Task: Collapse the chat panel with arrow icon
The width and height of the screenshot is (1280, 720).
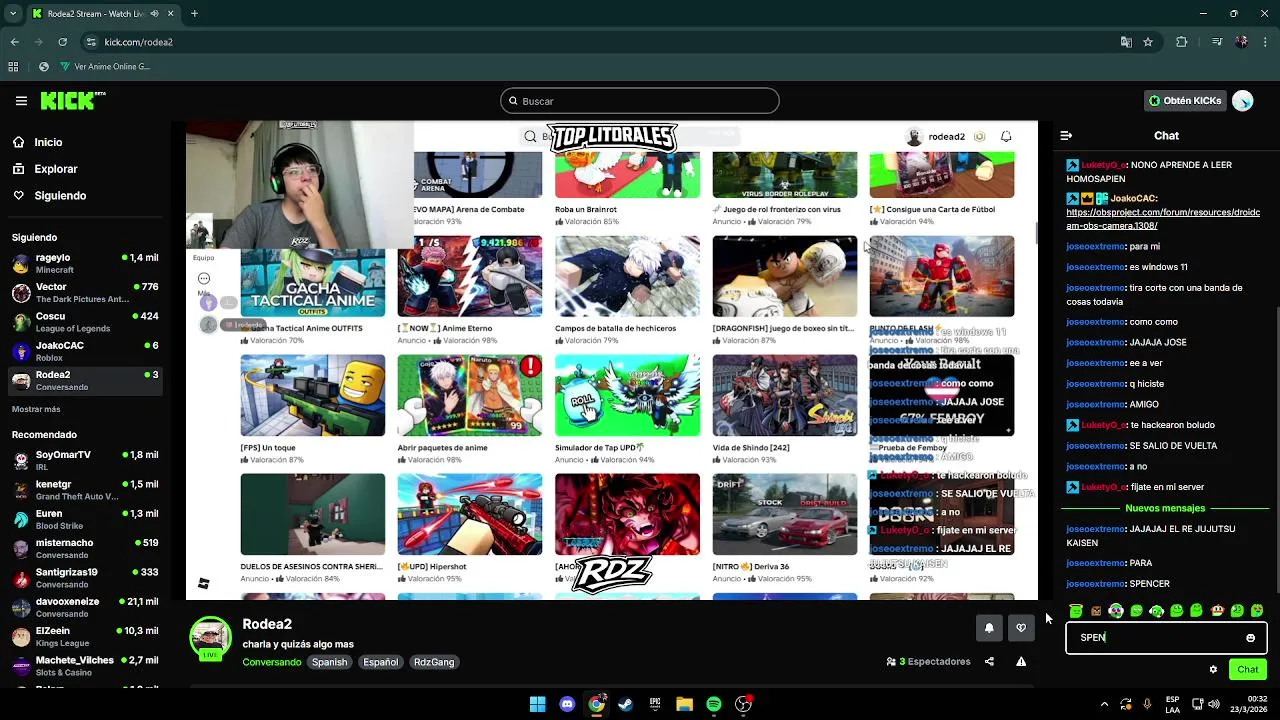Action: tap(1066, 136)
